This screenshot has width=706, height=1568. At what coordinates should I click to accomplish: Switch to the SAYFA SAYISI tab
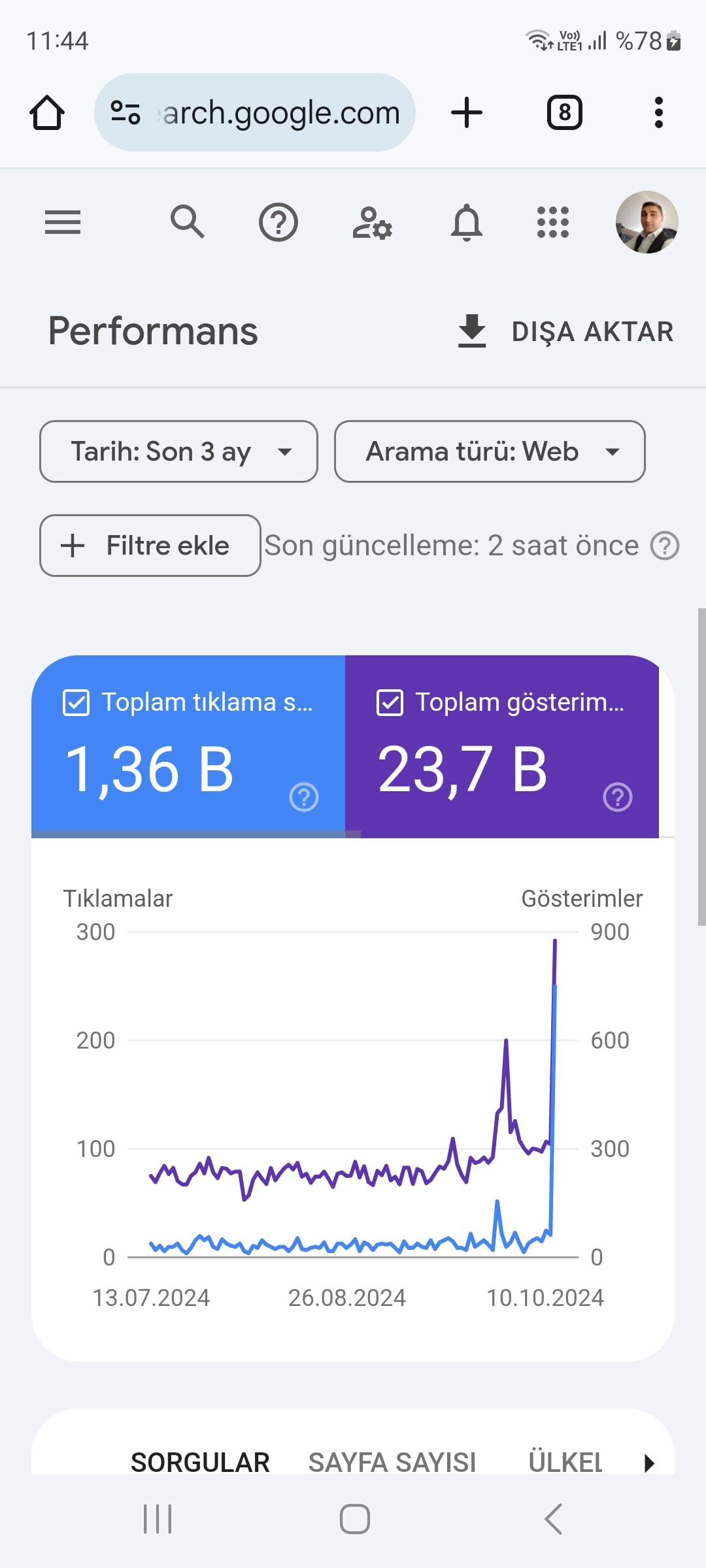(x=392, y=1463)
